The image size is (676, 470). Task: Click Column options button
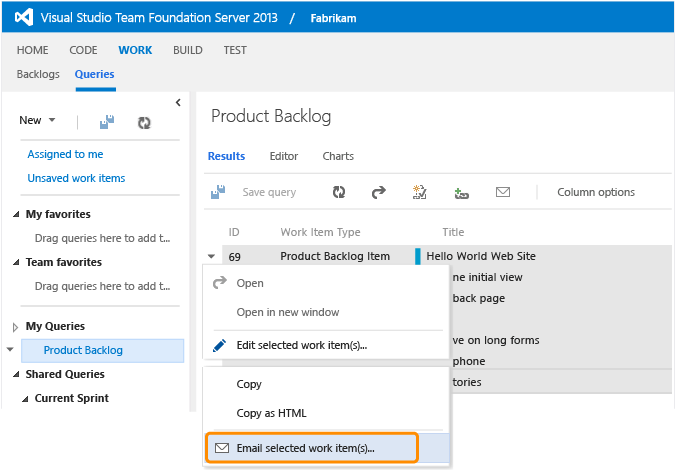(596, 192)
